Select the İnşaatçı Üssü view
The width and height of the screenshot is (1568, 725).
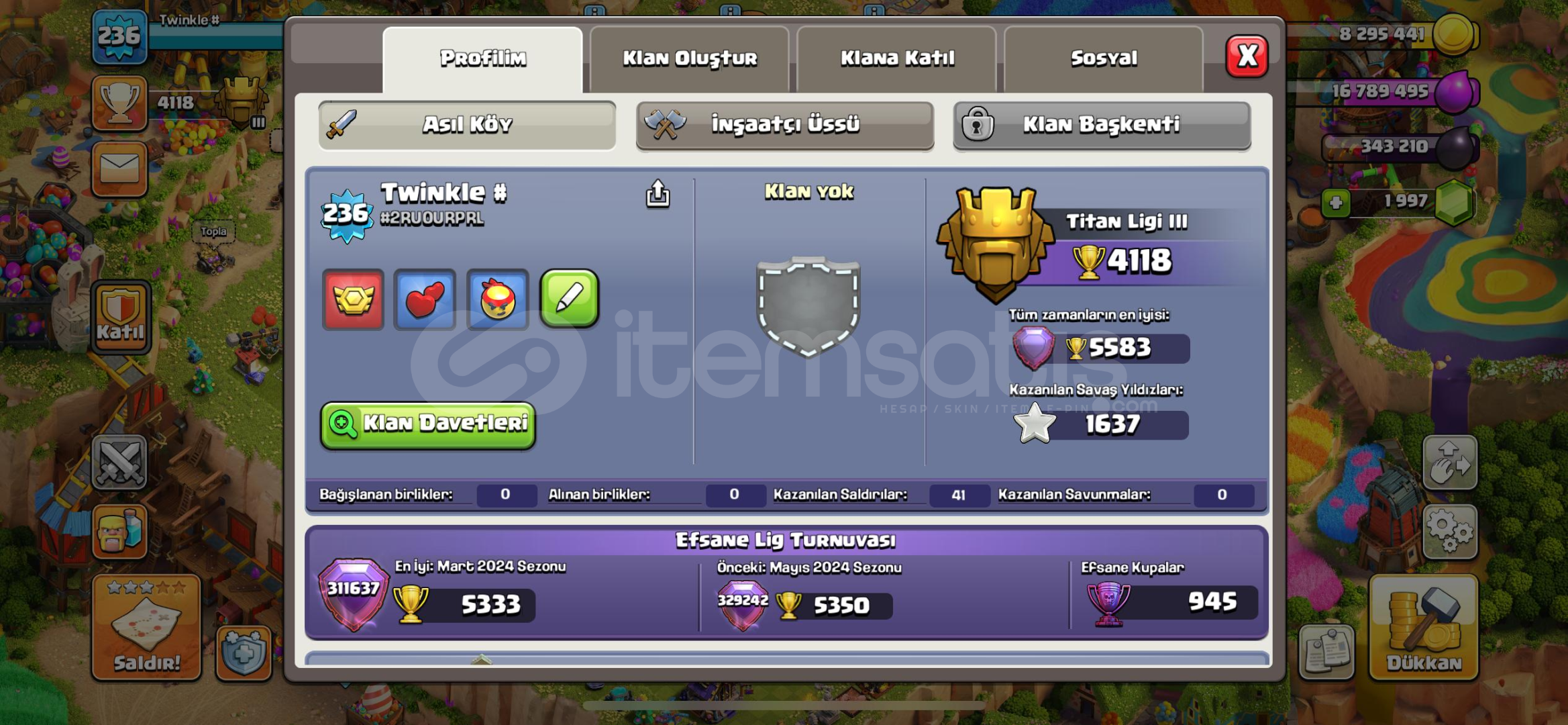tap(784, 126)
